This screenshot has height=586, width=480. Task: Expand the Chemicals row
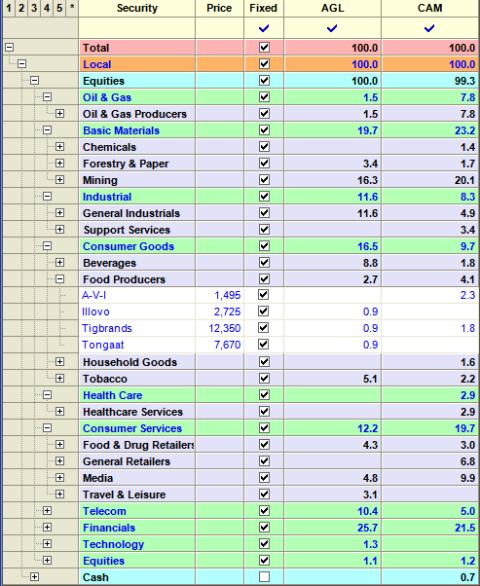pos(59,146)
